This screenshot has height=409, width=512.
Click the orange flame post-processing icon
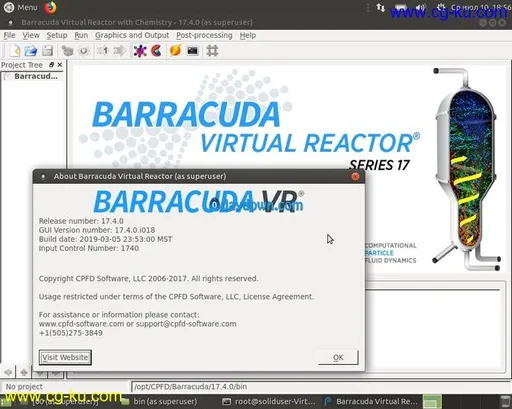(175, 51)
